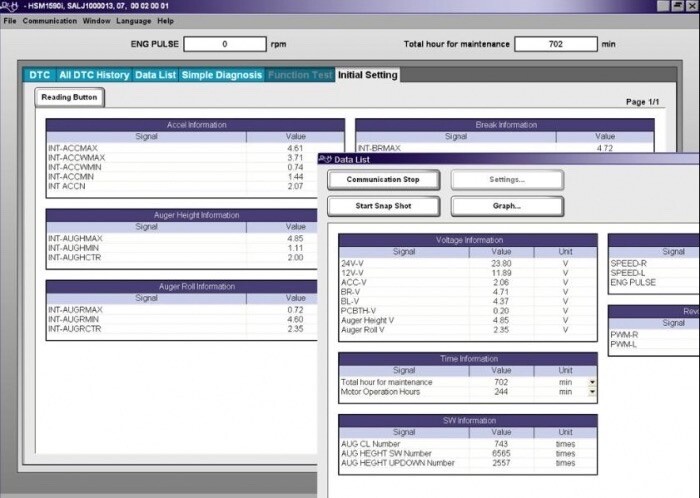
Task: Click the Settings... button
Action: (507, 179)
